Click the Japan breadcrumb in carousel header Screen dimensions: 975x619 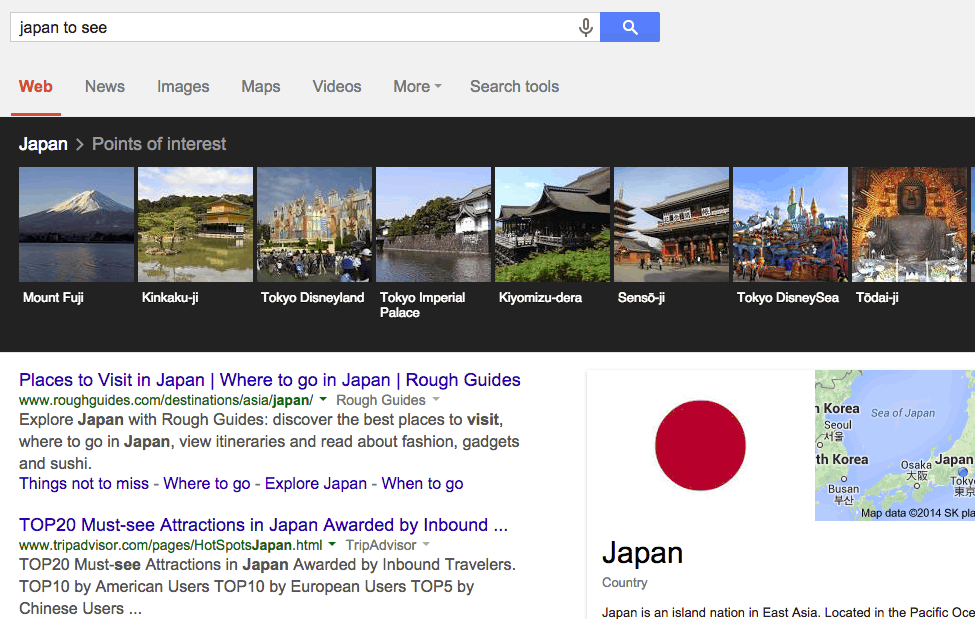click(43, 144)
